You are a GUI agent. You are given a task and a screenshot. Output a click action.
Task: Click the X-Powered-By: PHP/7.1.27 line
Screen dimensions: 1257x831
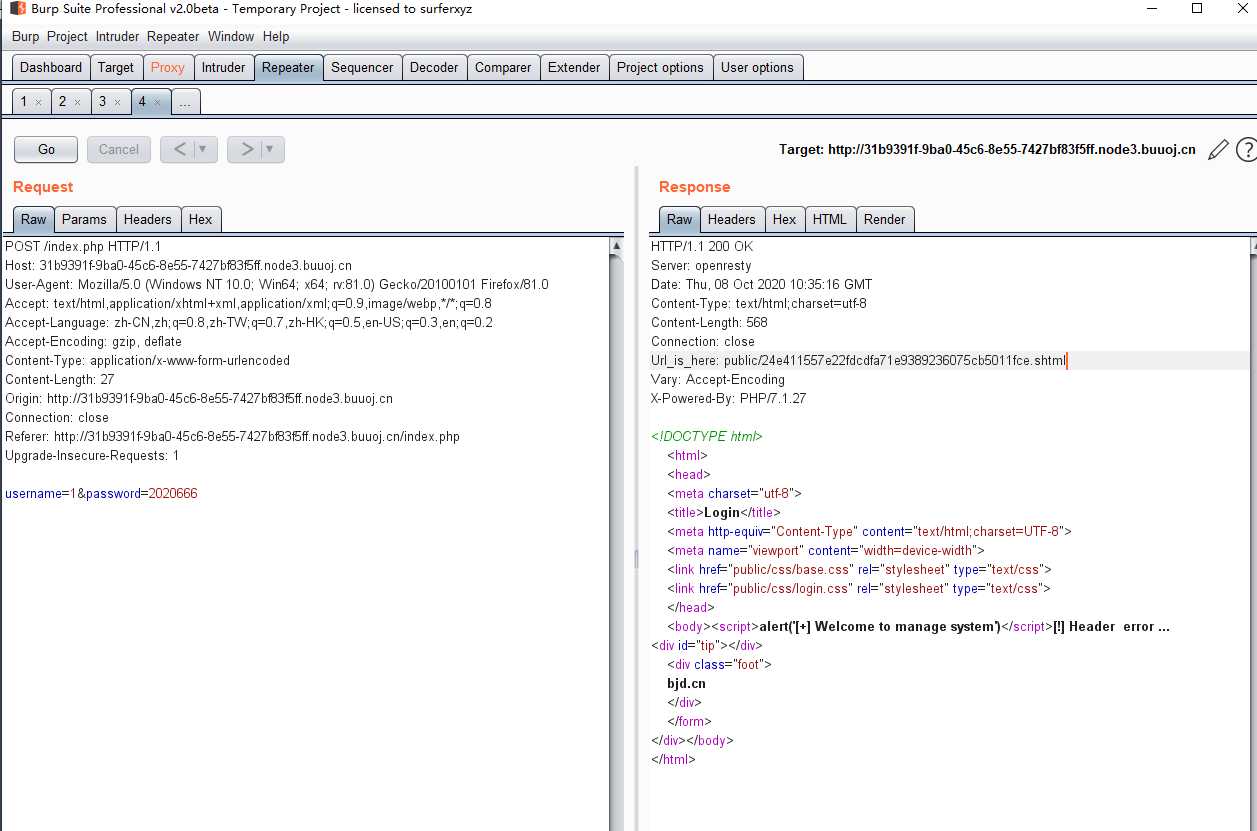[x=728, y=398]
